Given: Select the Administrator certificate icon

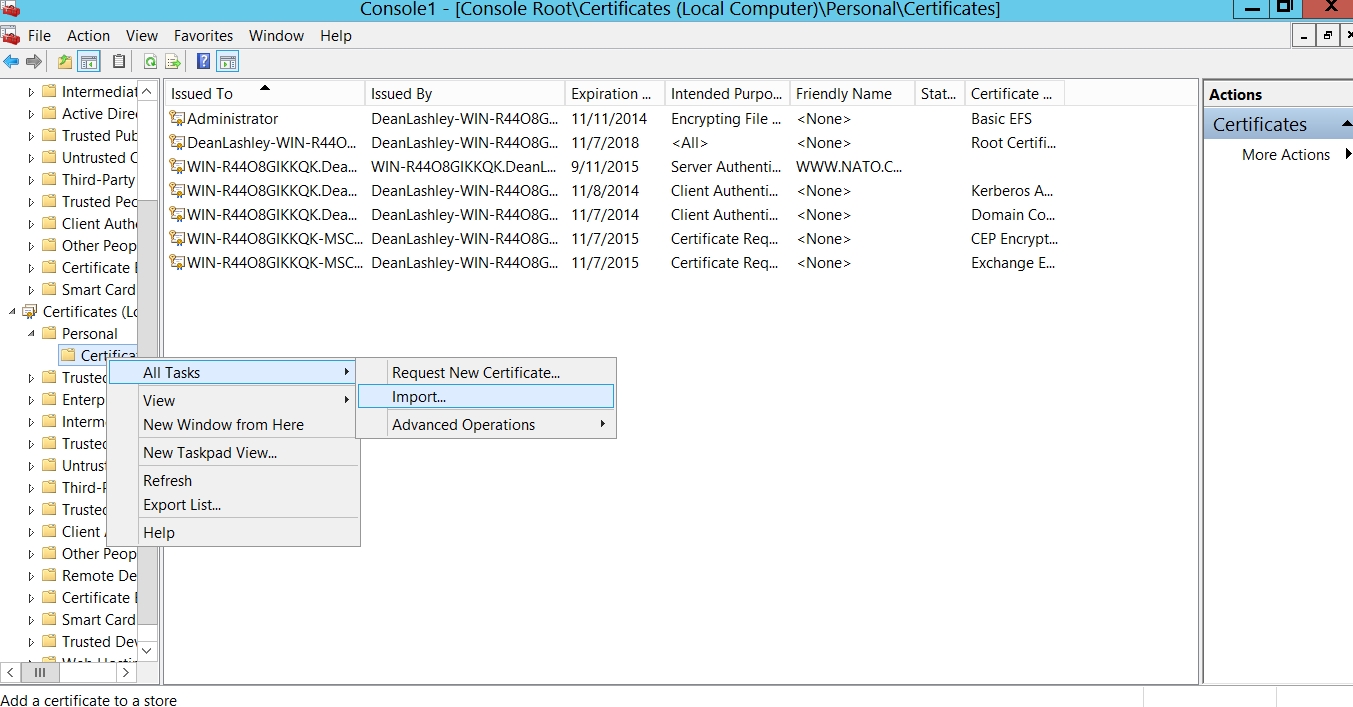Looking at the screenshot, I should point(177,119).
